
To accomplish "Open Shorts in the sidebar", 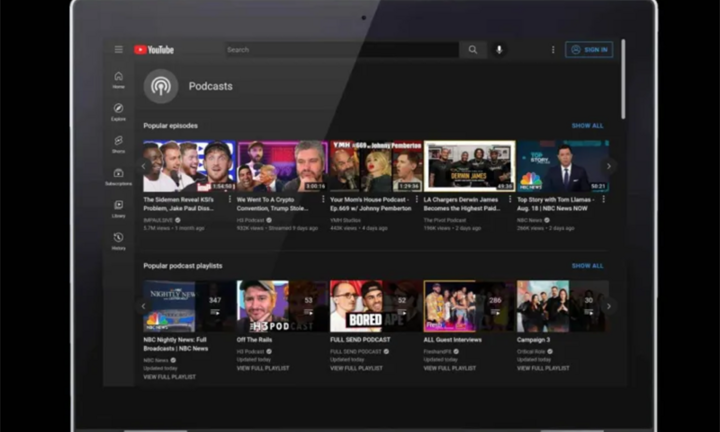I will [118, 144].
